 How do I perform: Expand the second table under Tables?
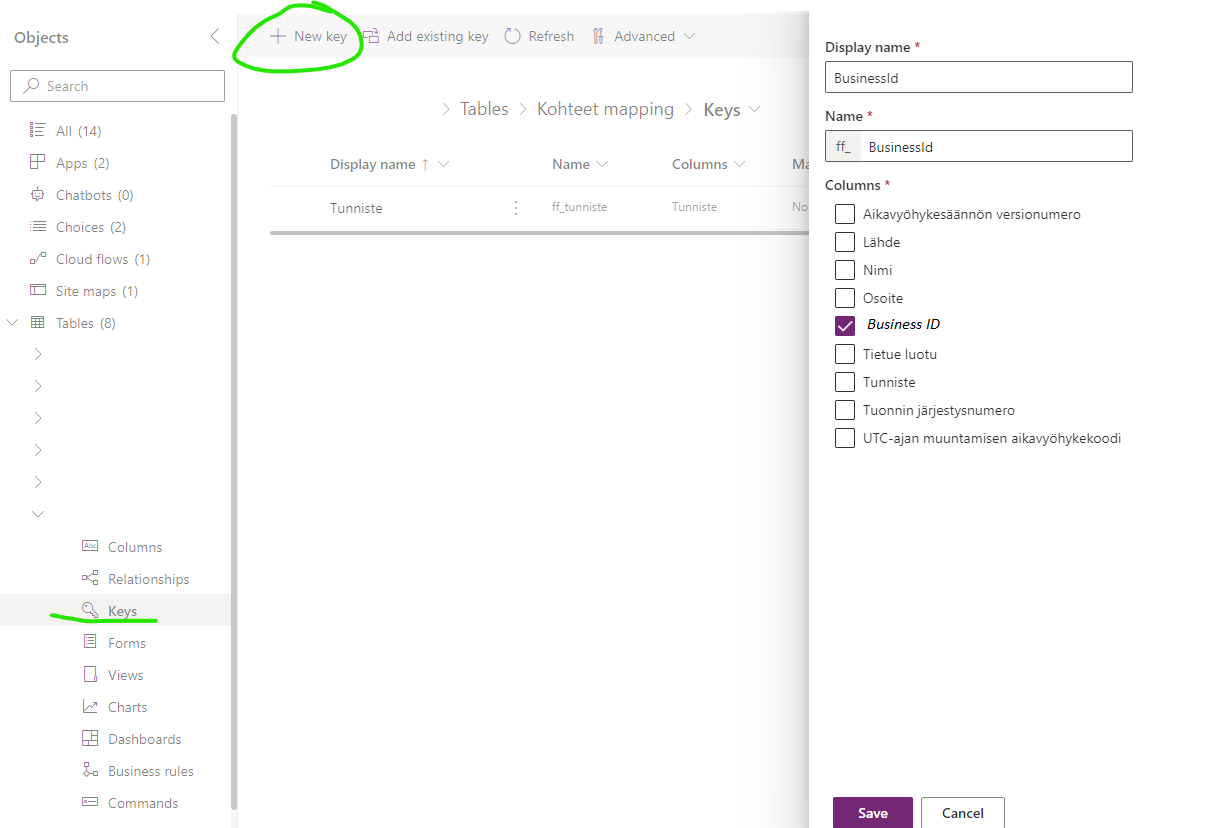[x=38, y=386]
